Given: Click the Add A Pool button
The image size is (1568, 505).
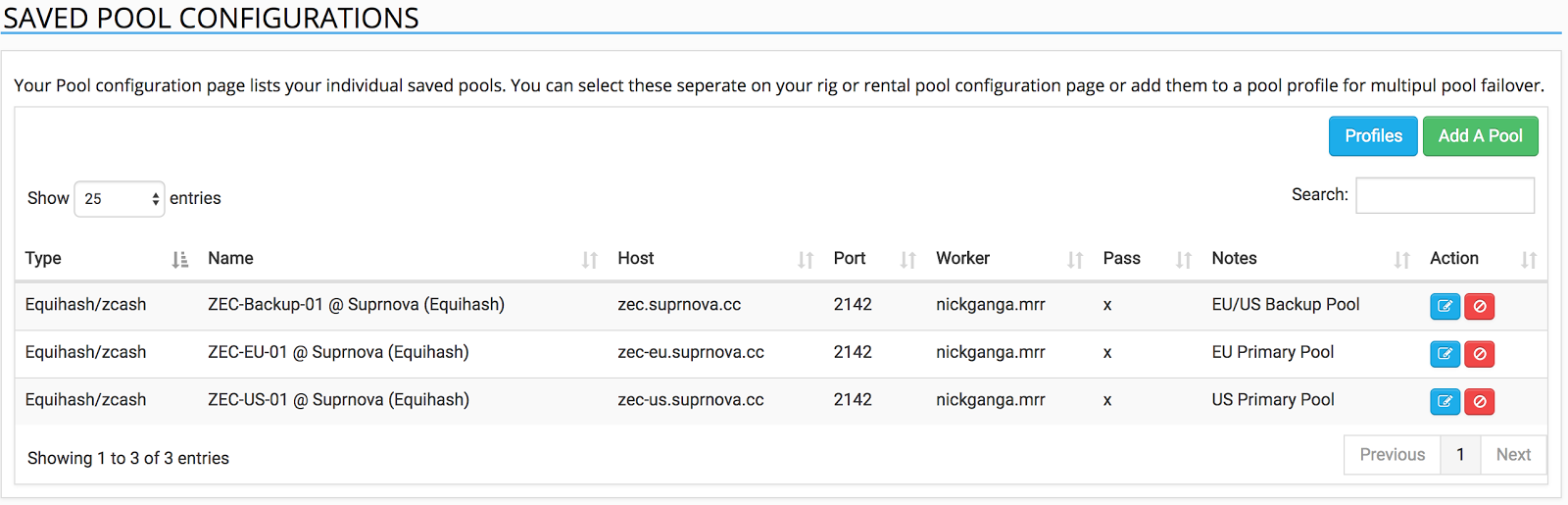Looking at the screenshot, I should 1480,136.
